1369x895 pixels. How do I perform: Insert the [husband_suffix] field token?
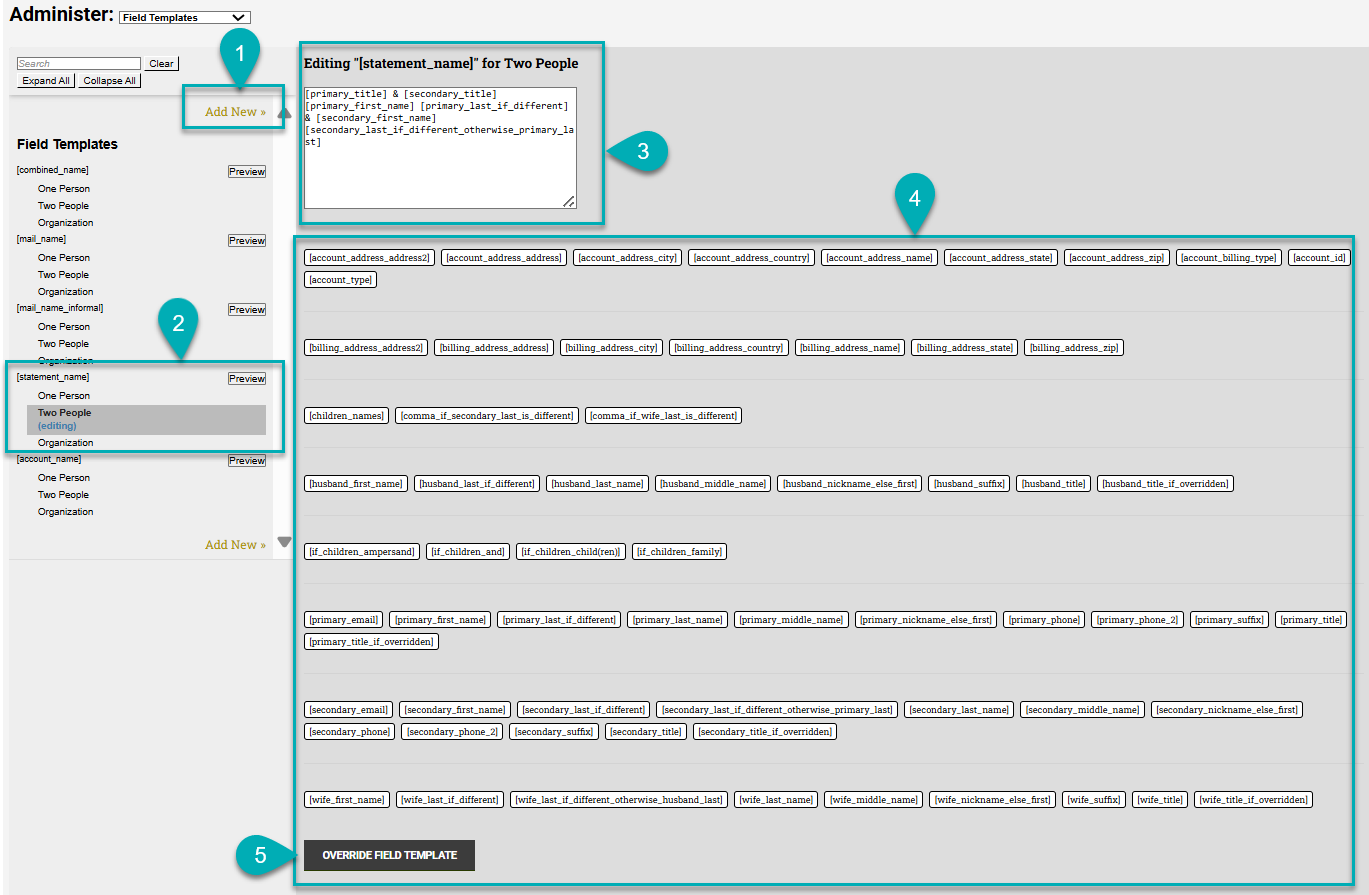tap(968, 483)
